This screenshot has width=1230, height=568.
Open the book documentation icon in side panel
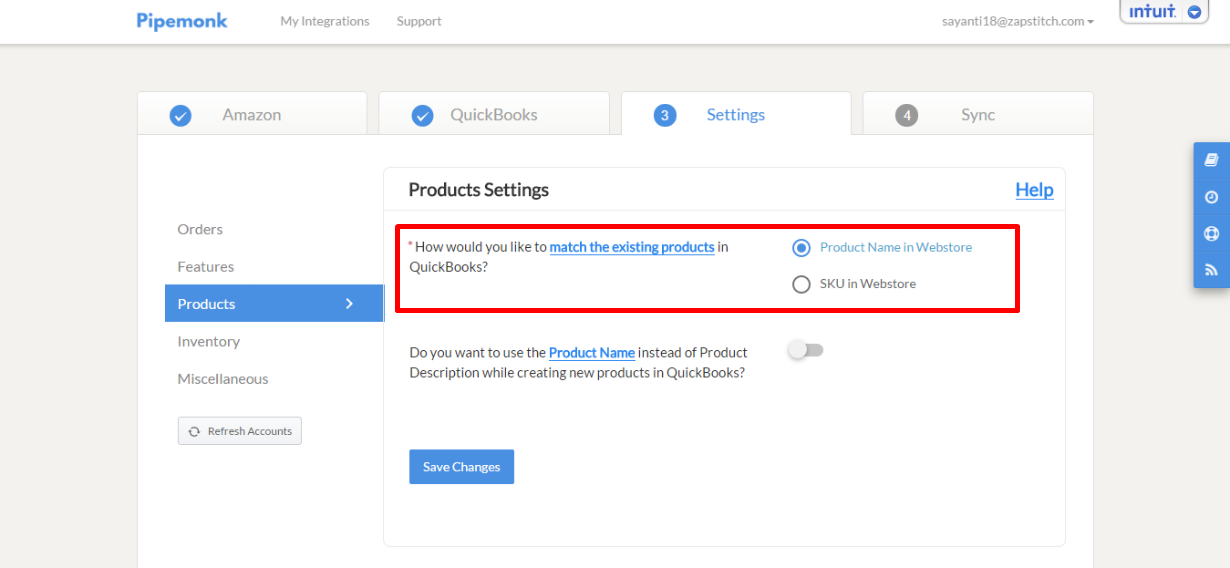click(1211, 160)
